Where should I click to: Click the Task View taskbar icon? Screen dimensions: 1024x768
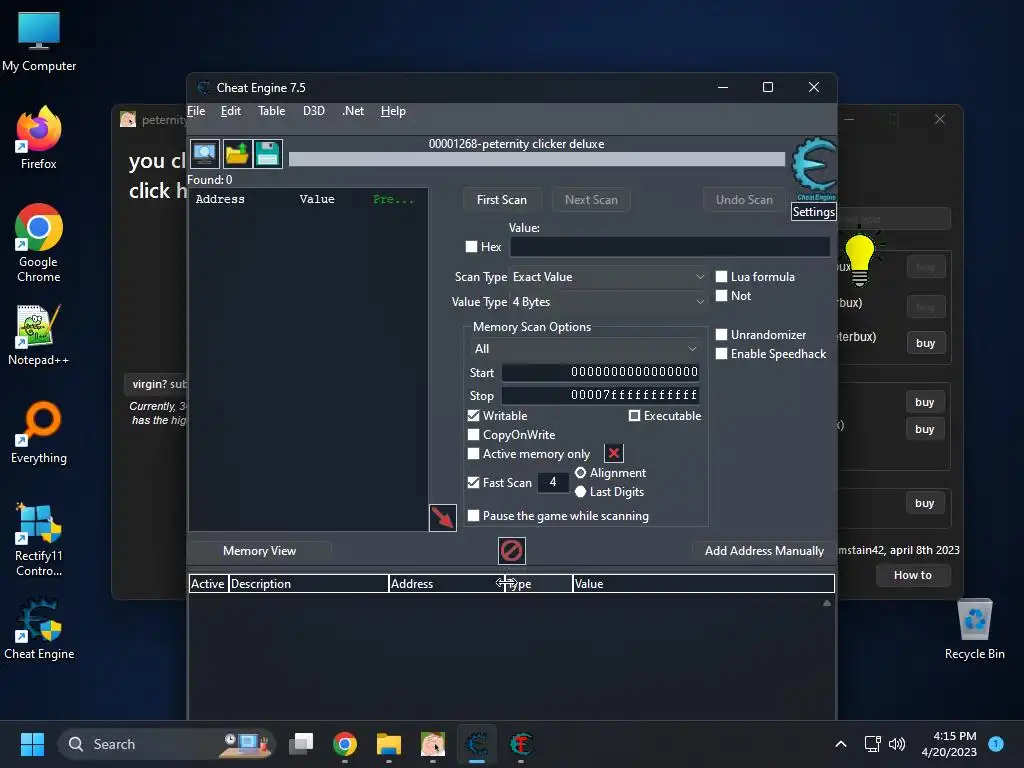click(302, 744)
